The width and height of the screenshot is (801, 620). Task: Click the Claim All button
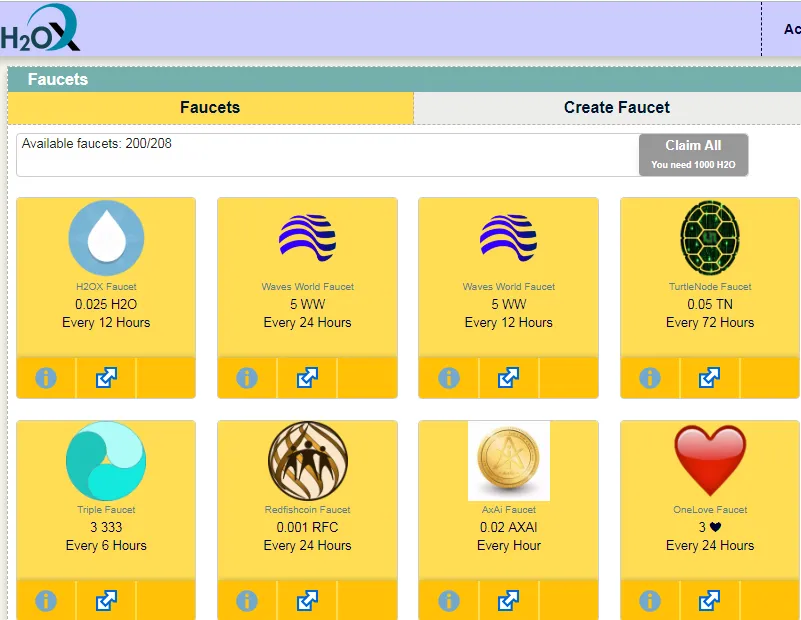click(x=693, y=155)
